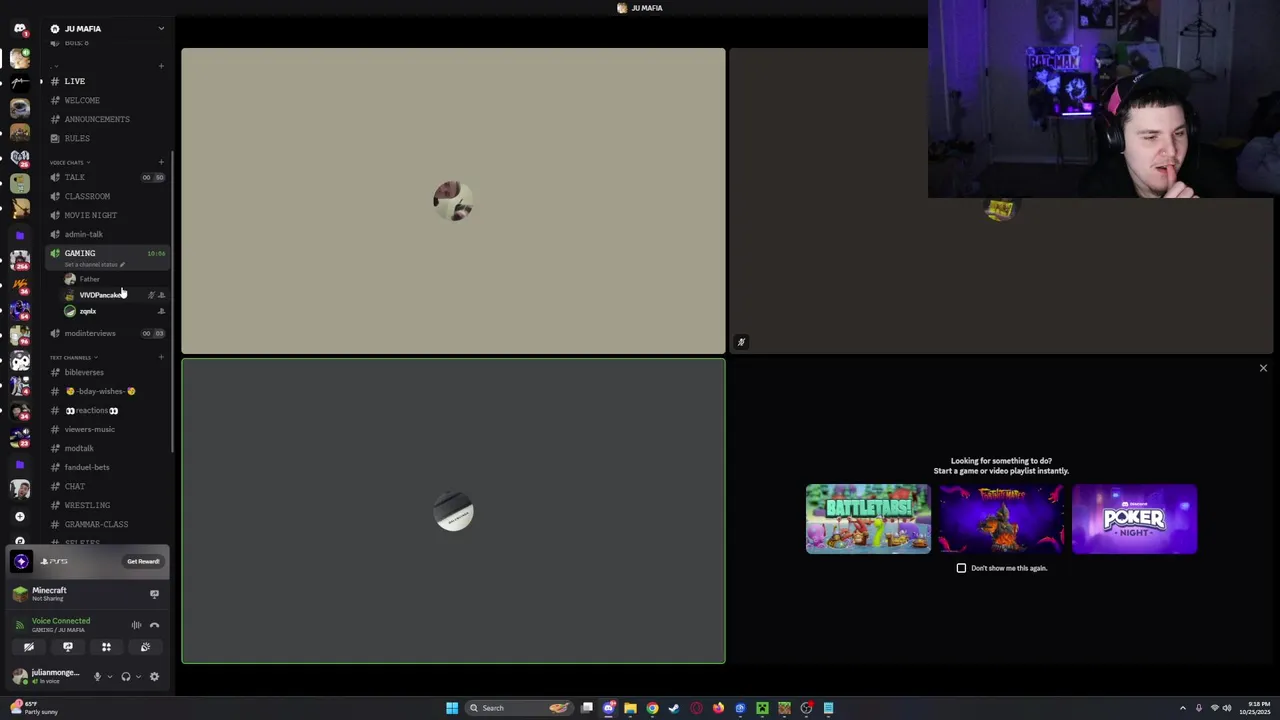Share your screen from voice panel

pos(68,647)
